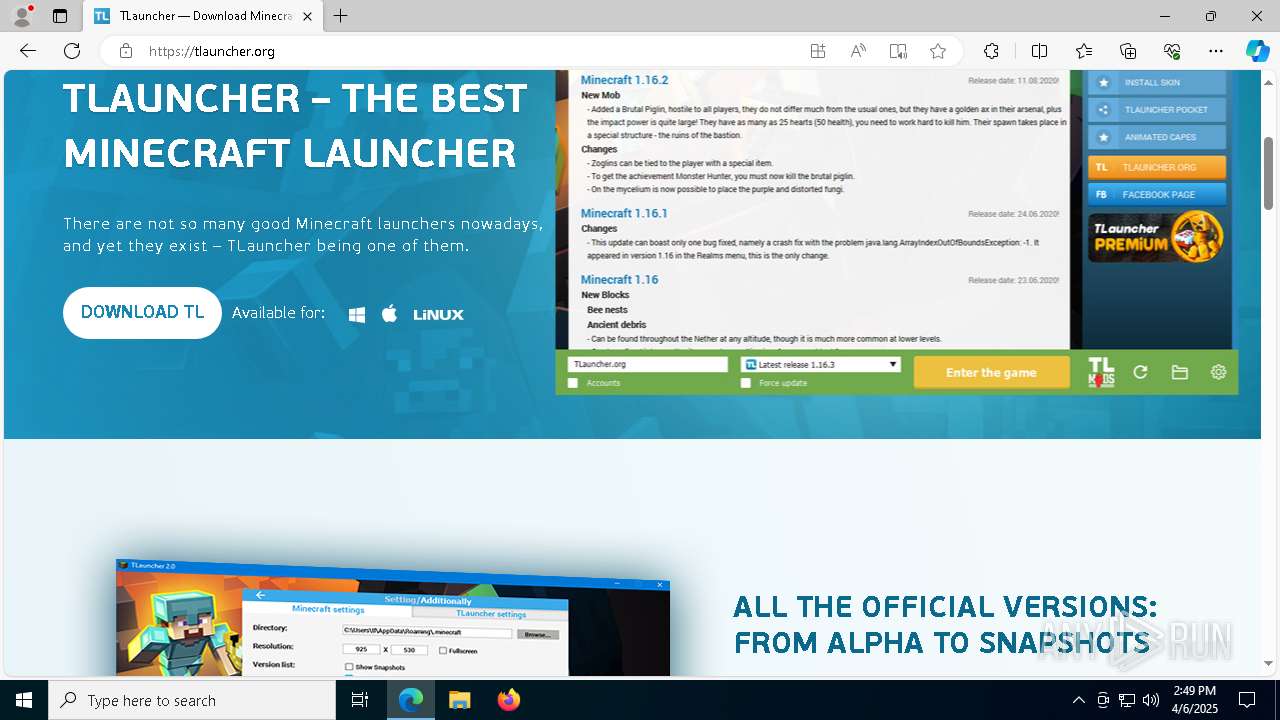Click TLAUNCHER POCKET sidebar button
Screen dimensions: 1280x720
(1157, 110)
